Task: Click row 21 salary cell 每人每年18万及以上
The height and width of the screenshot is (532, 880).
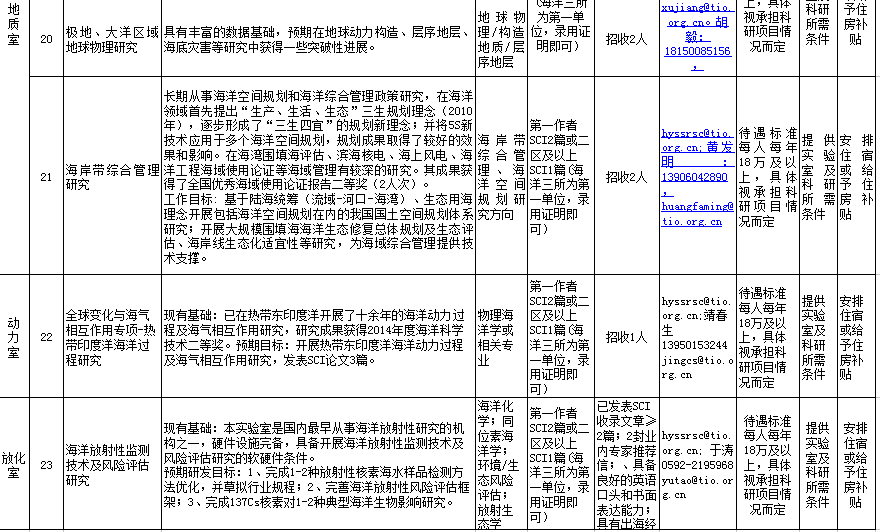Action: (767, 176)
